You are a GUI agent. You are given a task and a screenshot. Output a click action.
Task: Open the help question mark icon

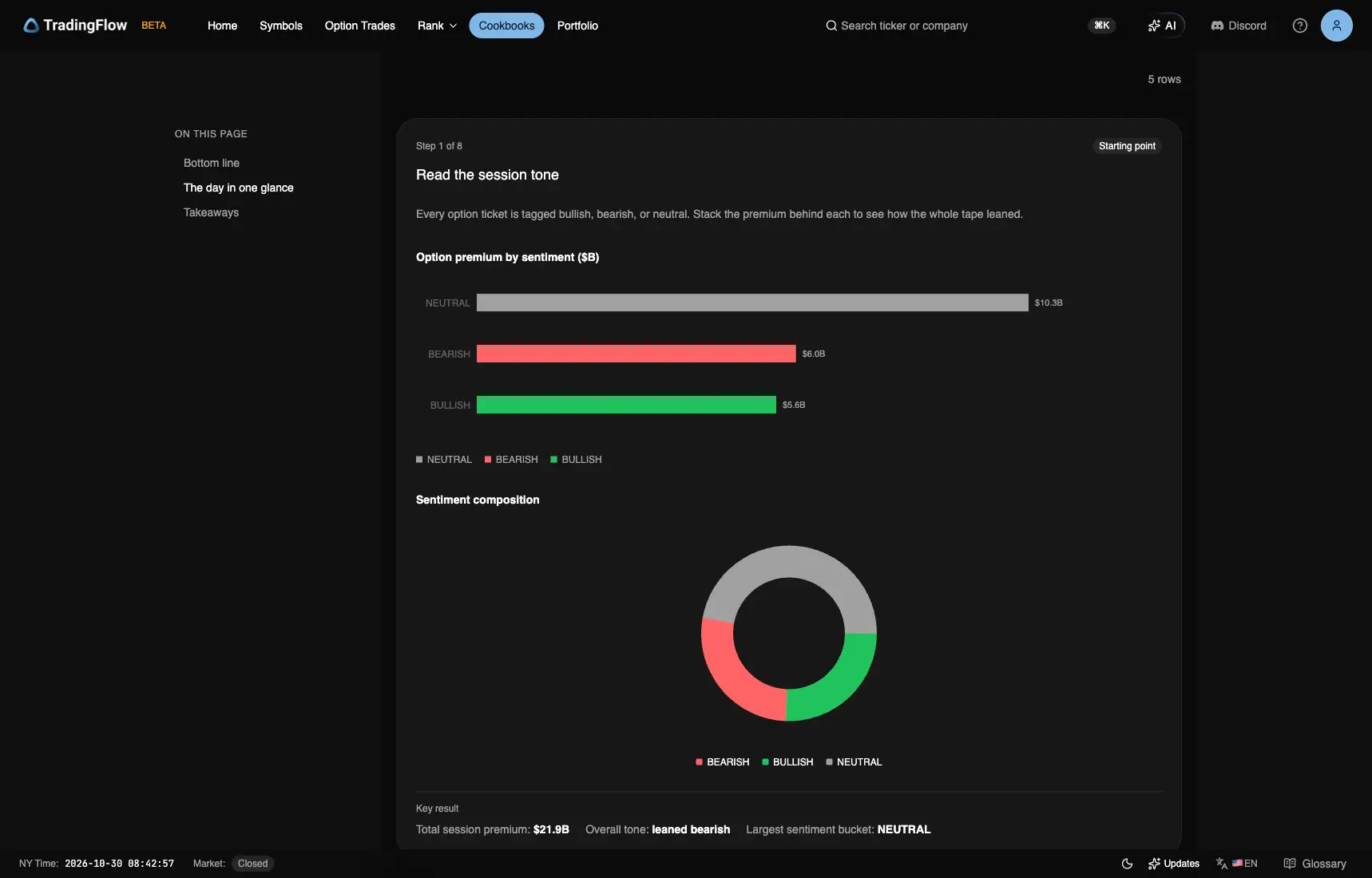1300,26
